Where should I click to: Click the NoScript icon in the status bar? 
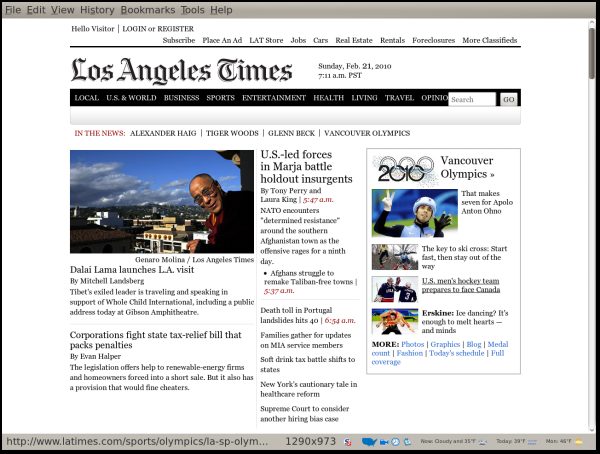pos(347,442)
